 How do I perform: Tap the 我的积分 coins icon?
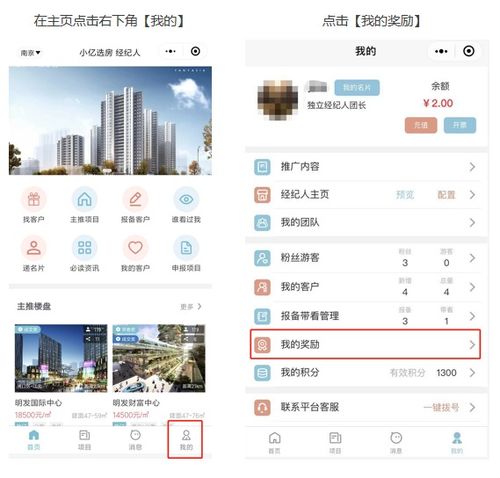point(262,373)
